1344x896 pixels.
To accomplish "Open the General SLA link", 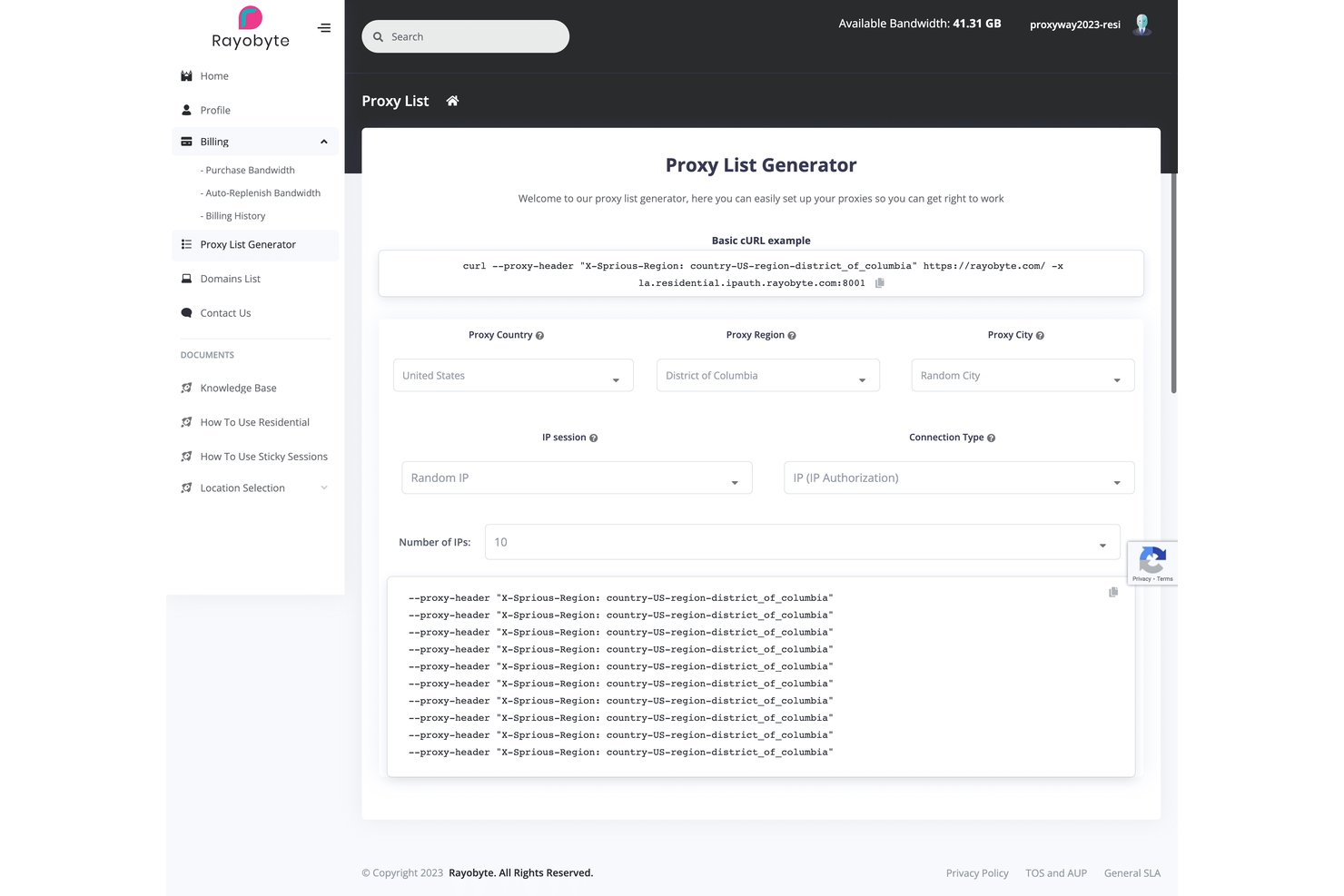I will pyautogui.click(x=1132, y=873).
